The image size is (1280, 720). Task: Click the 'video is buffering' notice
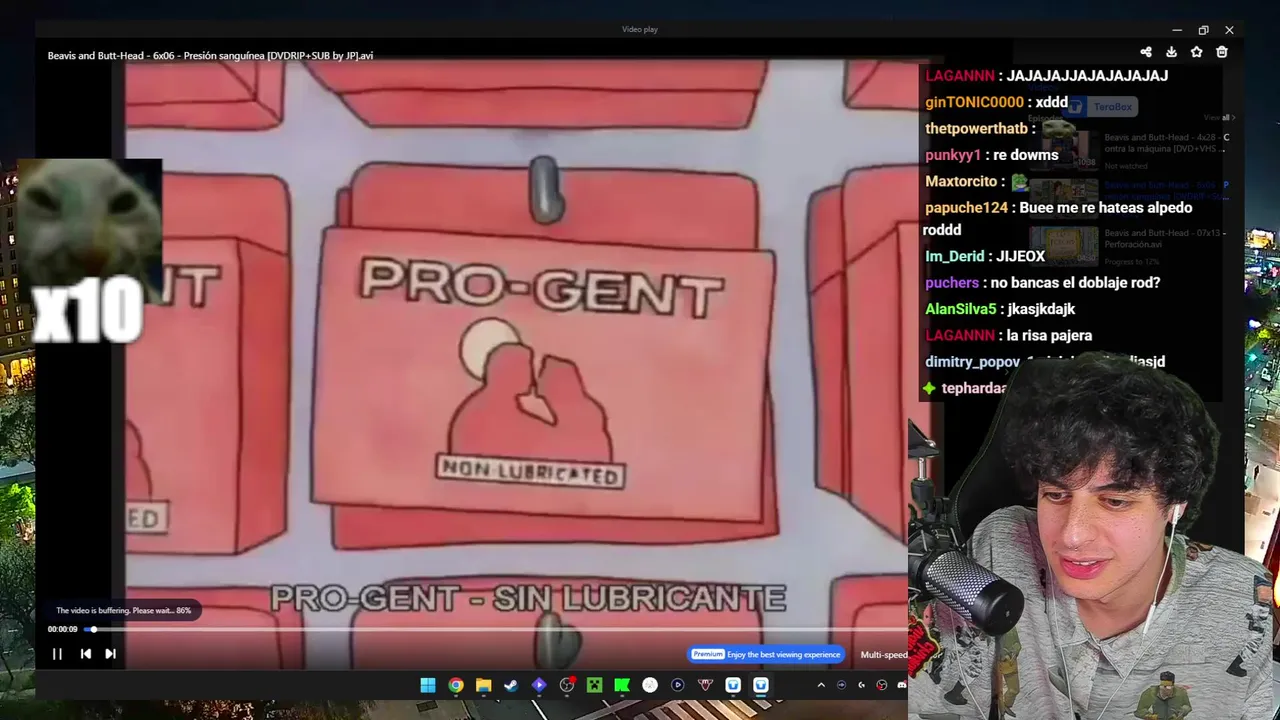pos(123,611)
